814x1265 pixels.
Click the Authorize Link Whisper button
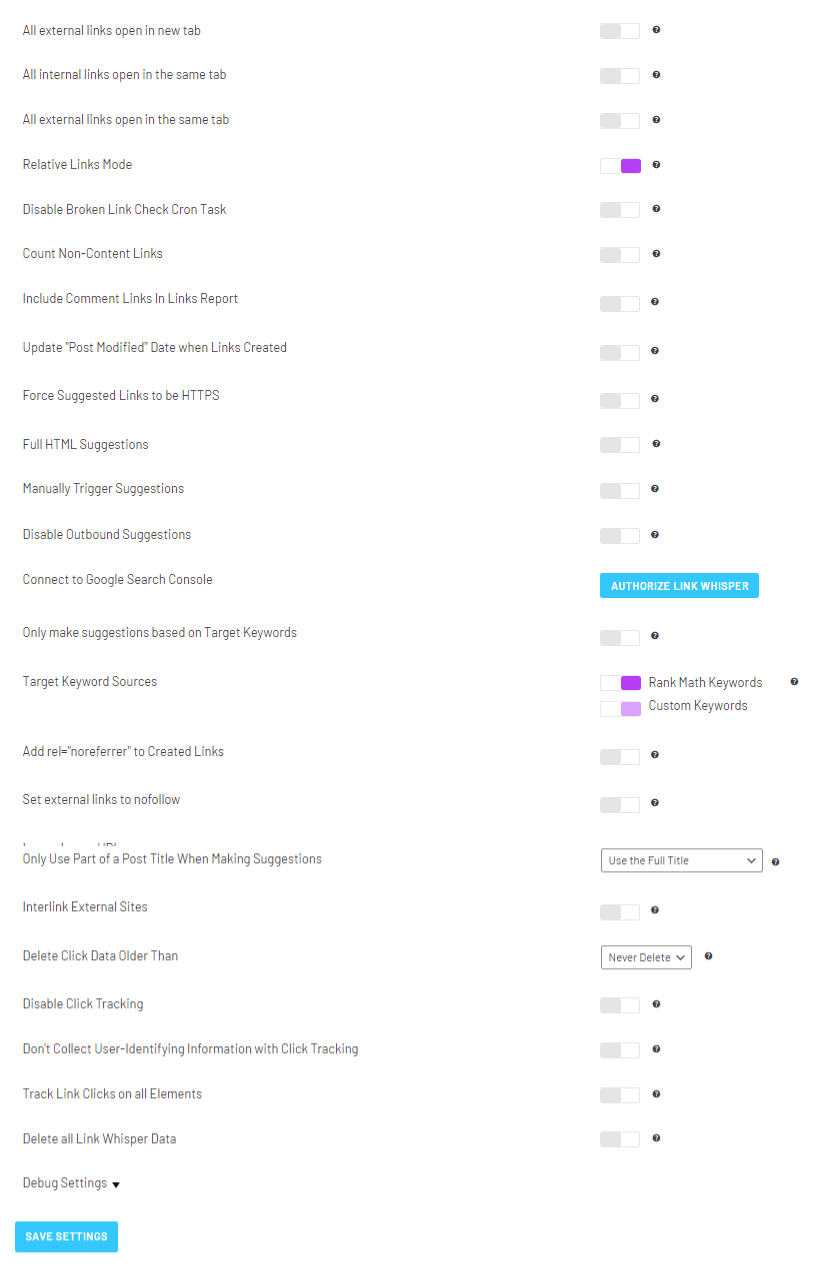(679, 585)
